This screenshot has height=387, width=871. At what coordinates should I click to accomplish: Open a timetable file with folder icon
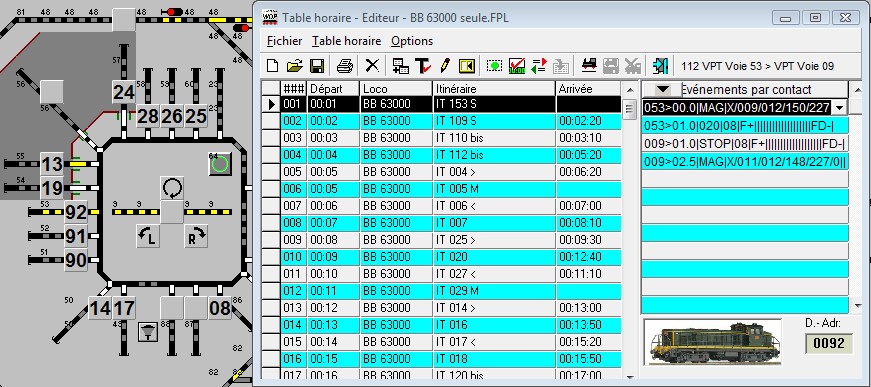click(294, 66)
